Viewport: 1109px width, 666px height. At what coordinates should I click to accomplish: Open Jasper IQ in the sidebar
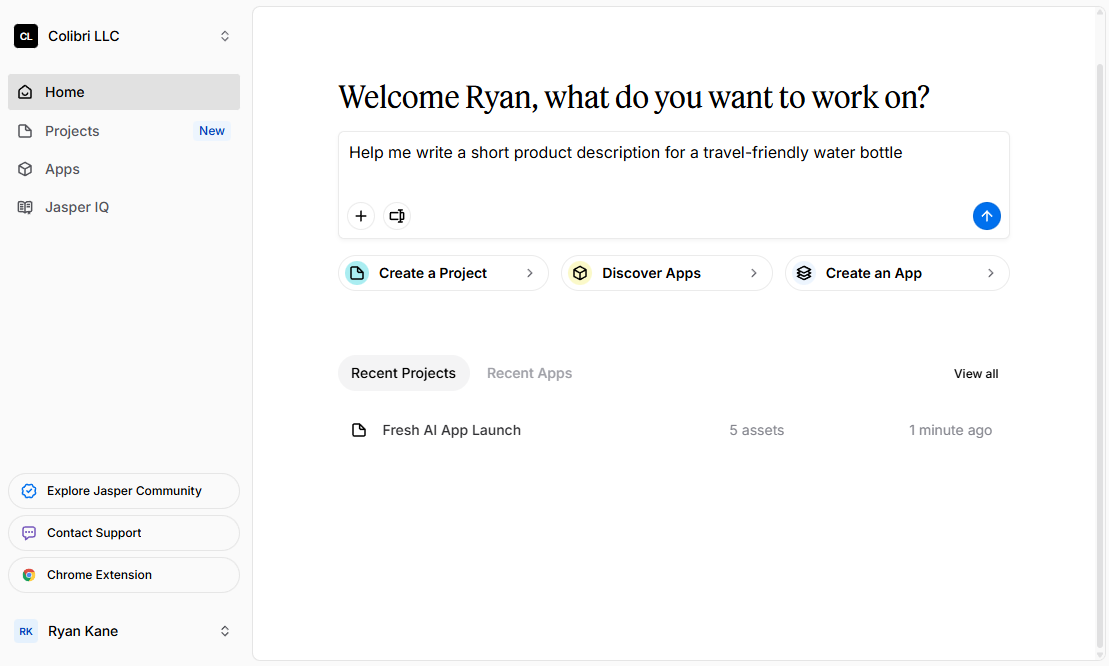tap(124, 207)
